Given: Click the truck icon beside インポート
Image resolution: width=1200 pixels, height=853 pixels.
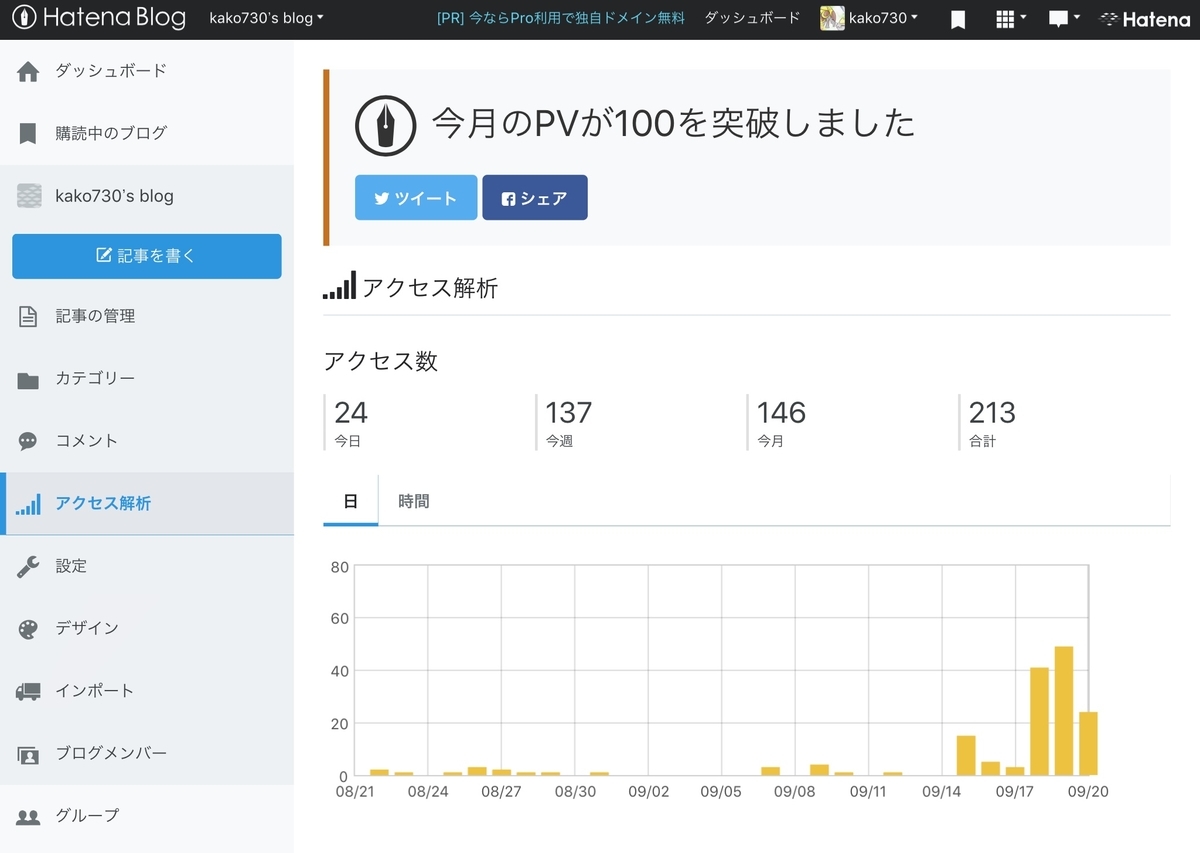Looking at the screenshot, I should [x=28, y=691].
